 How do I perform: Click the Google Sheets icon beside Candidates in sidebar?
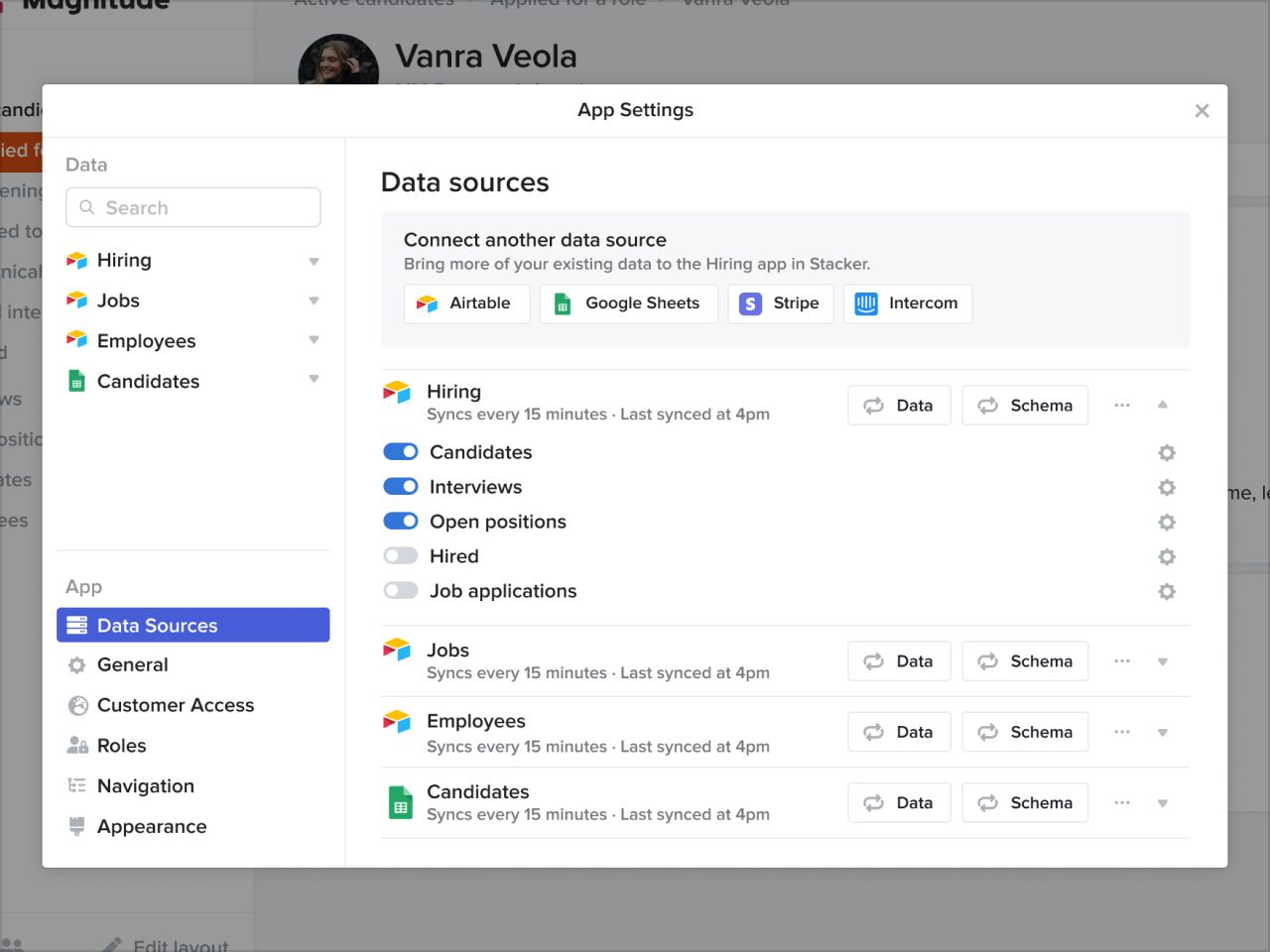[x=76, y=381]
